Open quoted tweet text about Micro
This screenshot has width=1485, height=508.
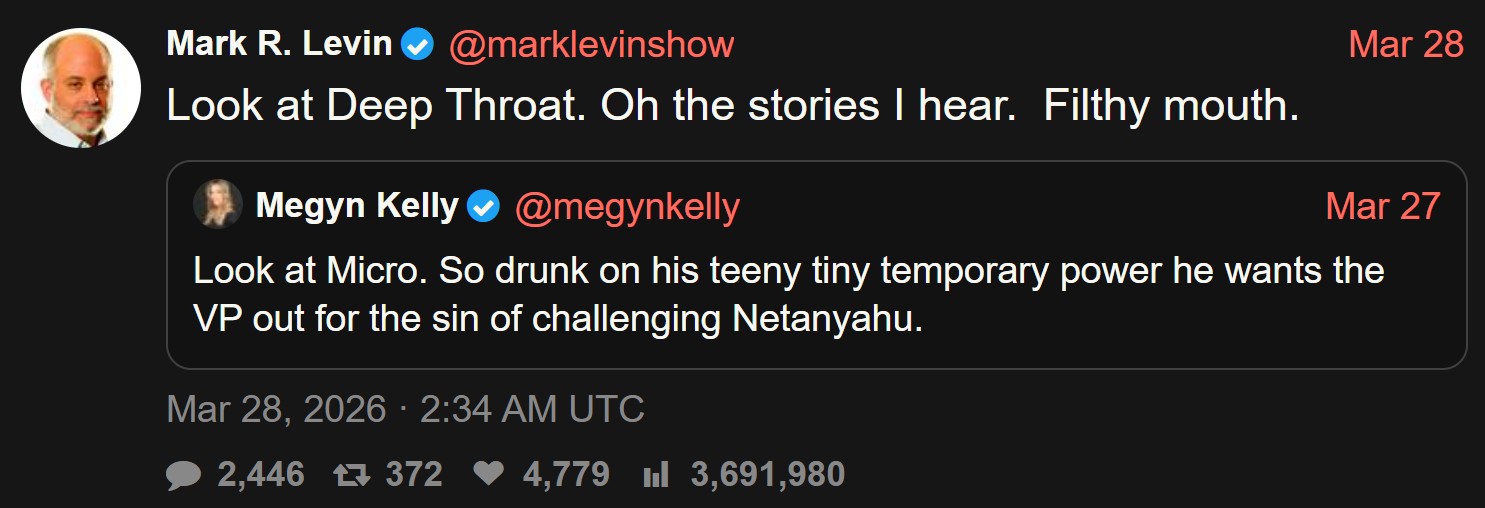tap(788, 296)
